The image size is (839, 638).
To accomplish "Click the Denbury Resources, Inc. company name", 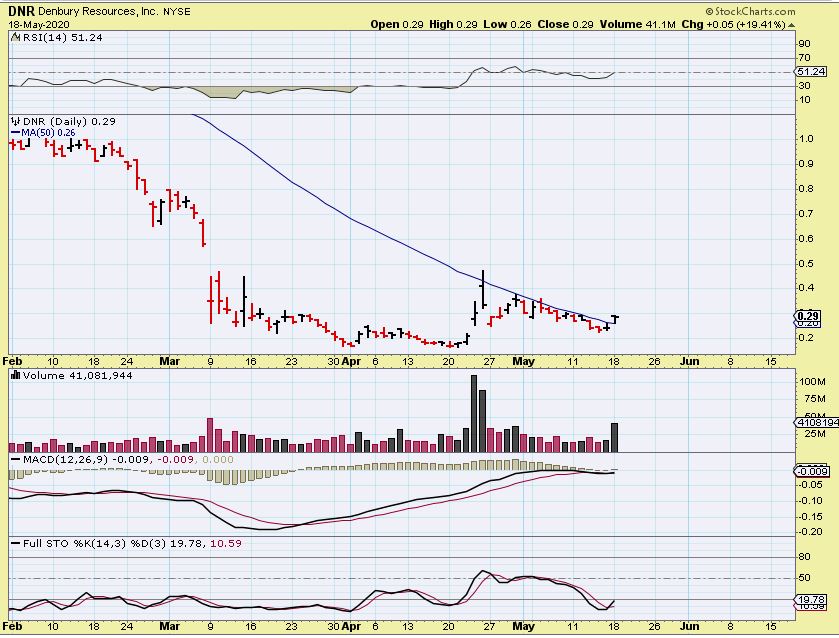I will point(98,11).
